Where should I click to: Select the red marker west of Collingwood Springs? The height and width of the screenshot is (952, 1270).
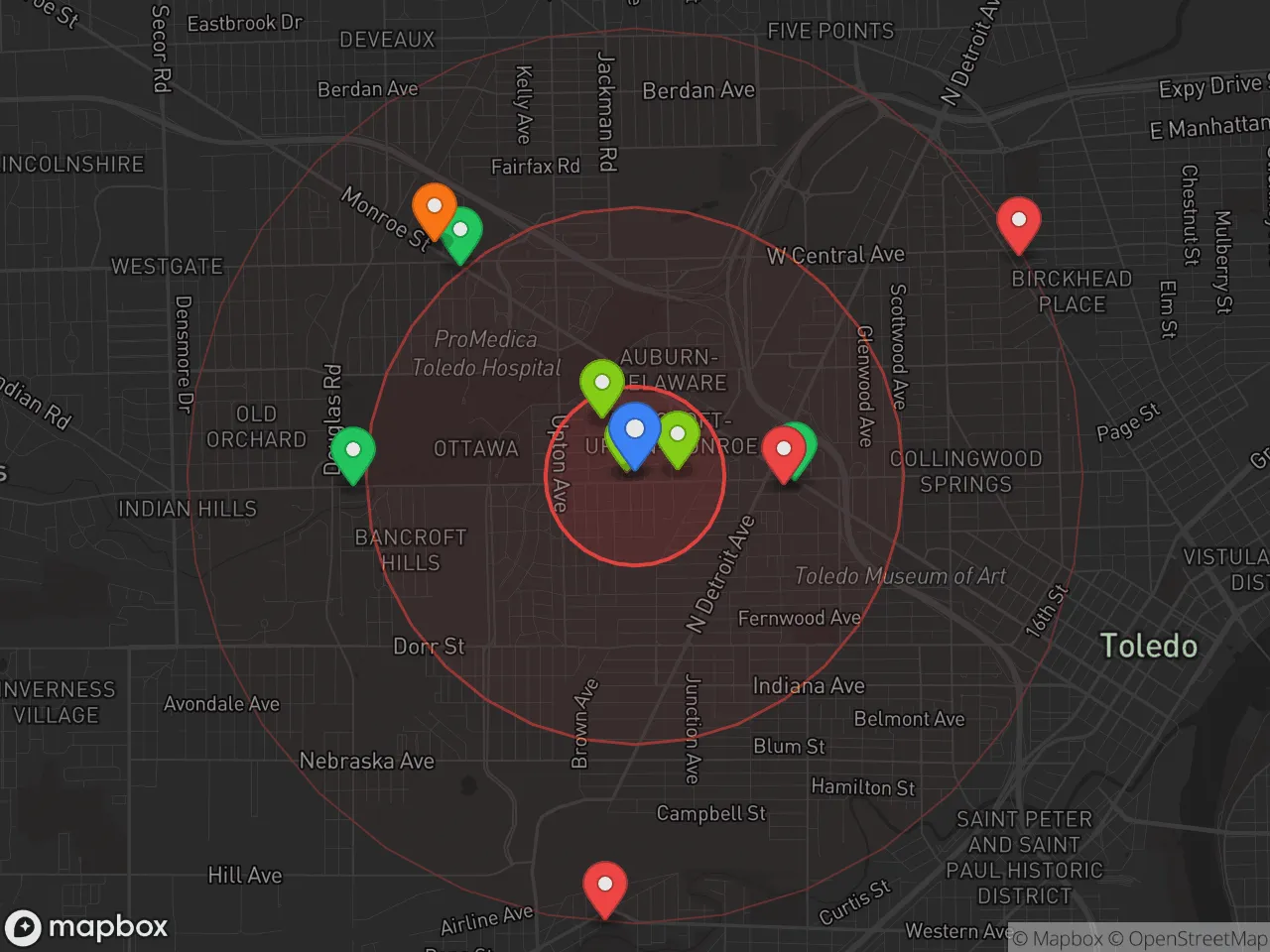click(x=782, y=451)
